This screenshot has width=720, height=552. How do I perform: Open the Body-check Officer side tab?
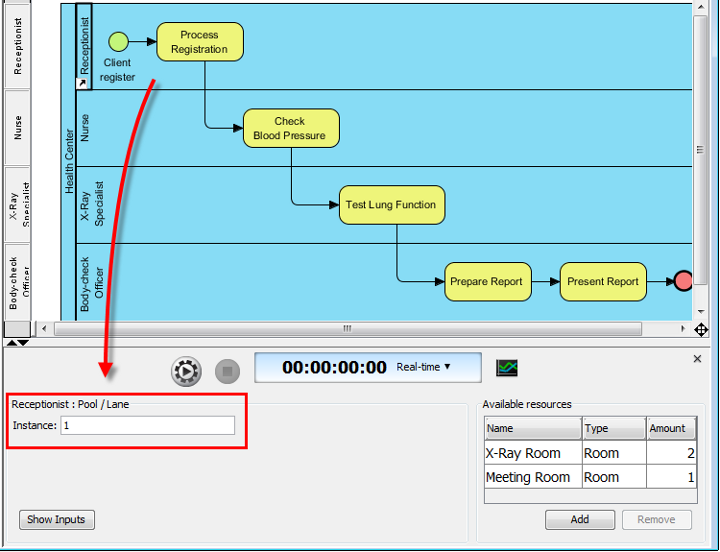[17, 282]
